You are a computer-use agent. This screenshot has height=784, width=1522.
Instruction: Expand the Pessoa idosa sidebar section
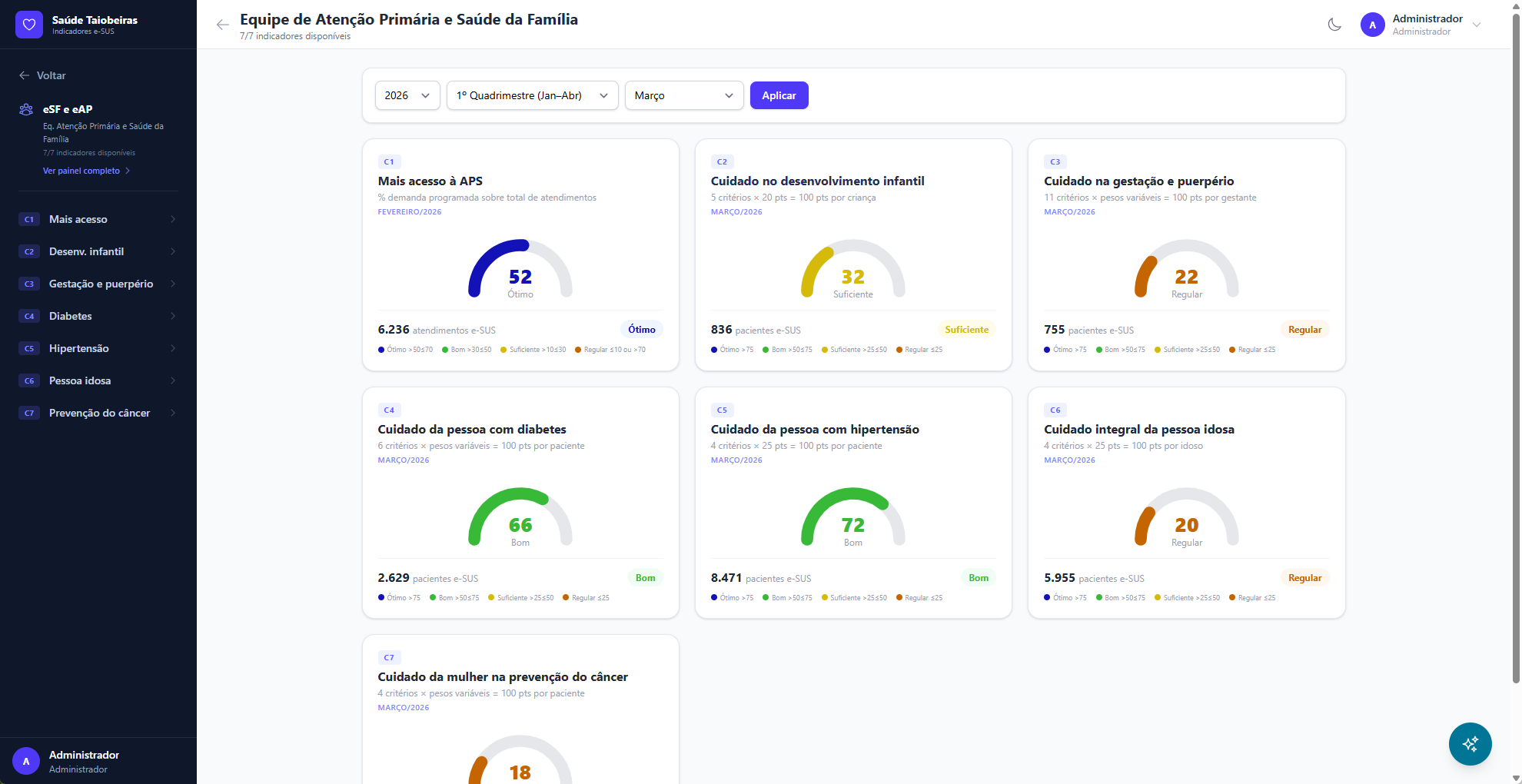(98, 380)
